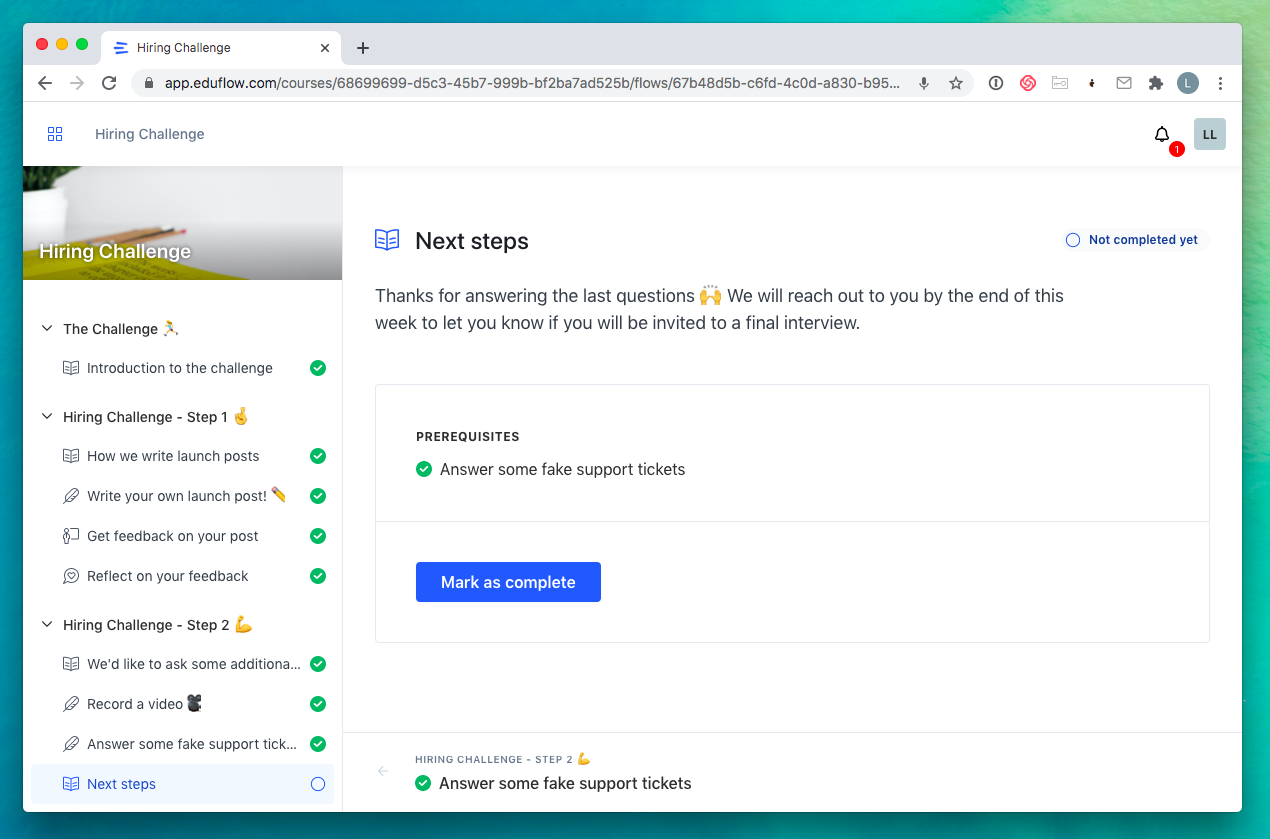Reload the page
Screen dimensions: 1270x839
pyautogui.click(x=109, y=83)
